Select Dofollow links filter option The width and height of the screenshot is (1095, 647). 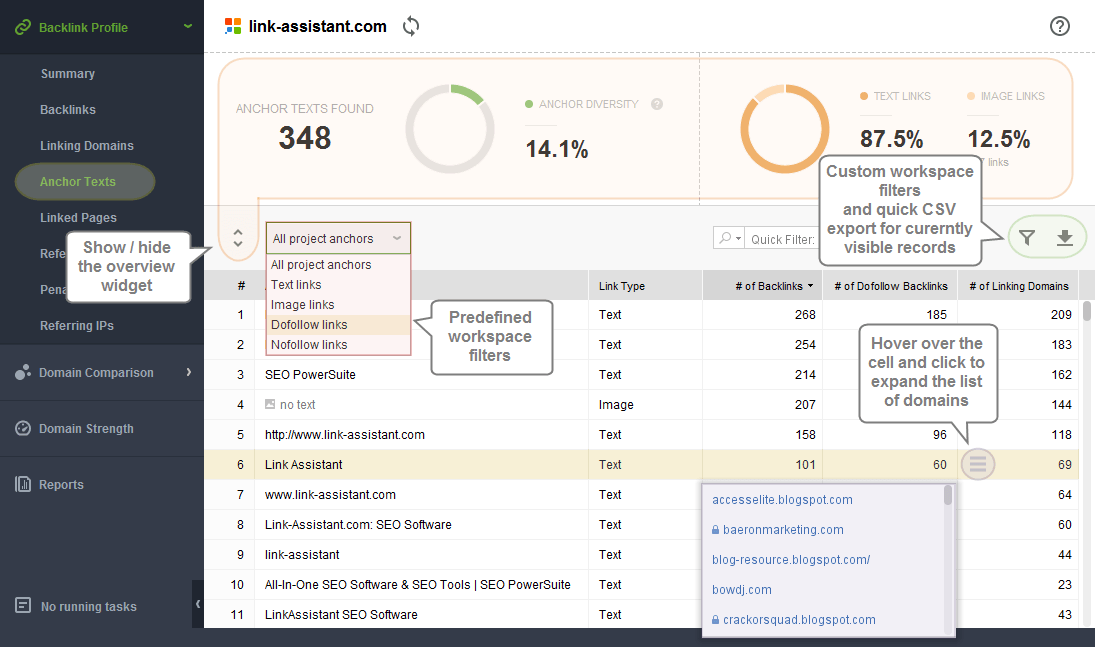click(338, 325)
